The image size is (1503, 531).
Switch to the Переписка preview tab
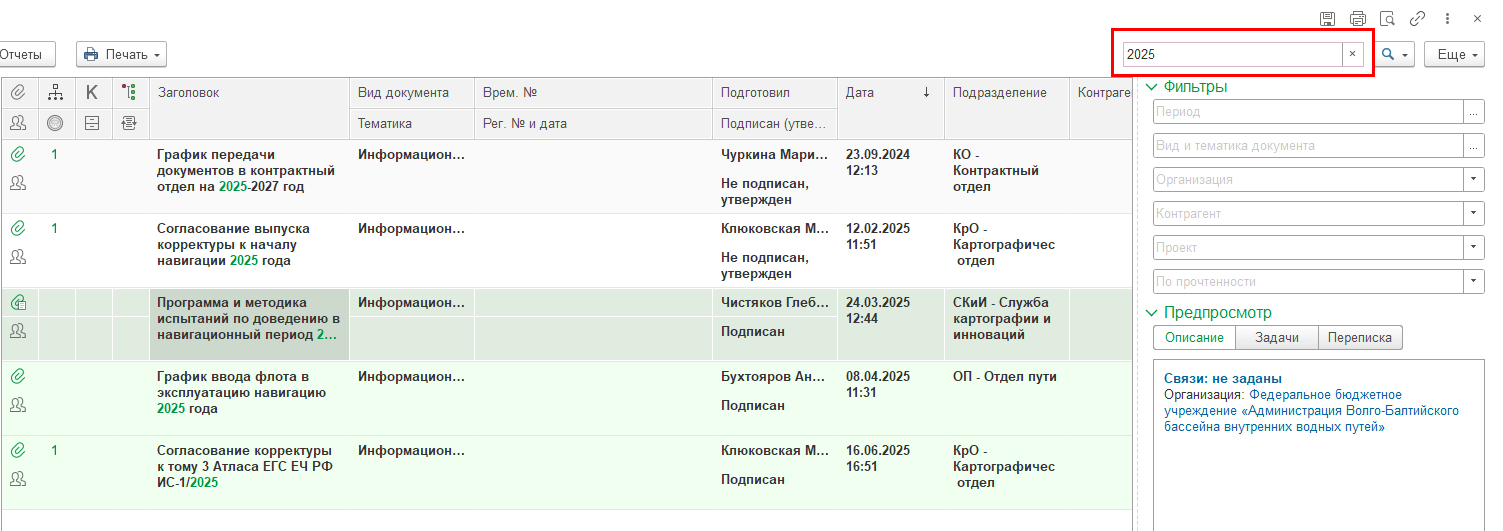1359,338
